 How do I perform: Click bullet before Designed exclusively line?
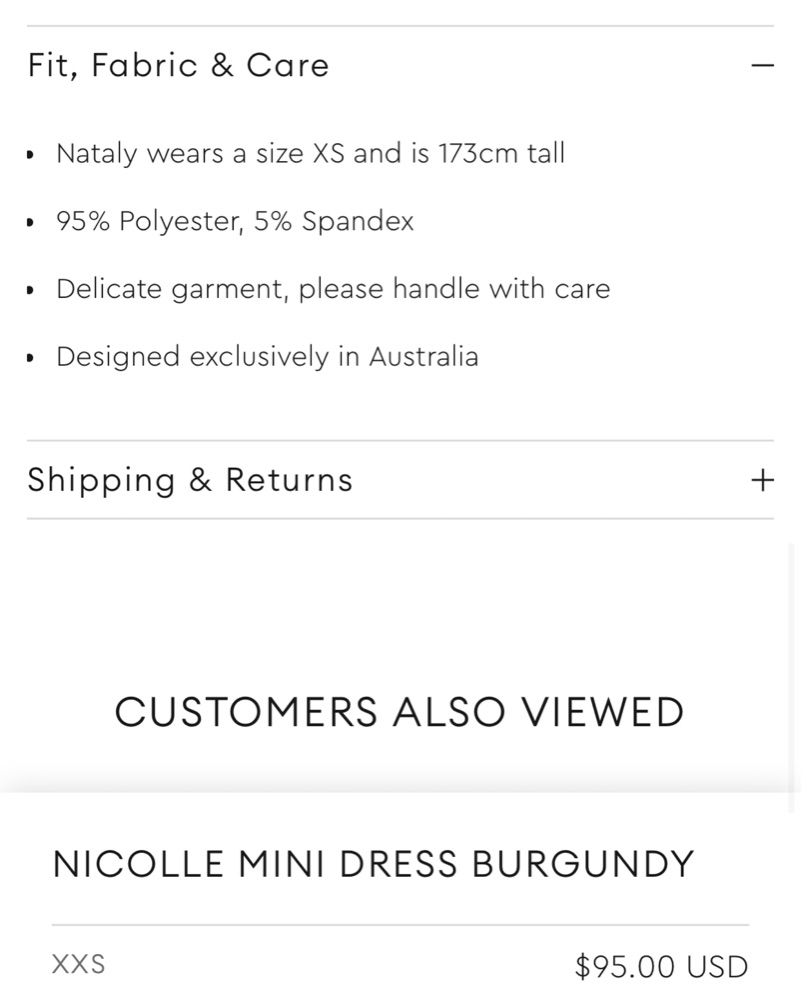point(32,358)
